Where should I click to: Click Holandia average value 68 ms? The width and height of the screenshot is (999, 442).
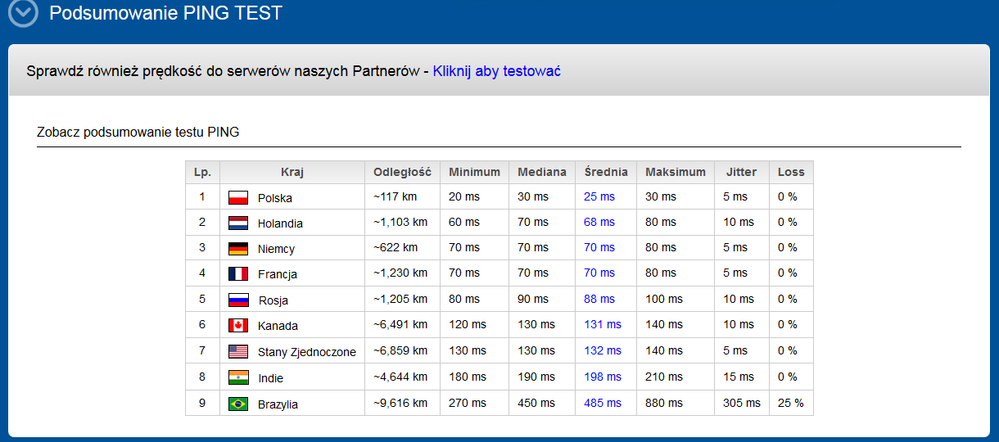click(599, 222)
